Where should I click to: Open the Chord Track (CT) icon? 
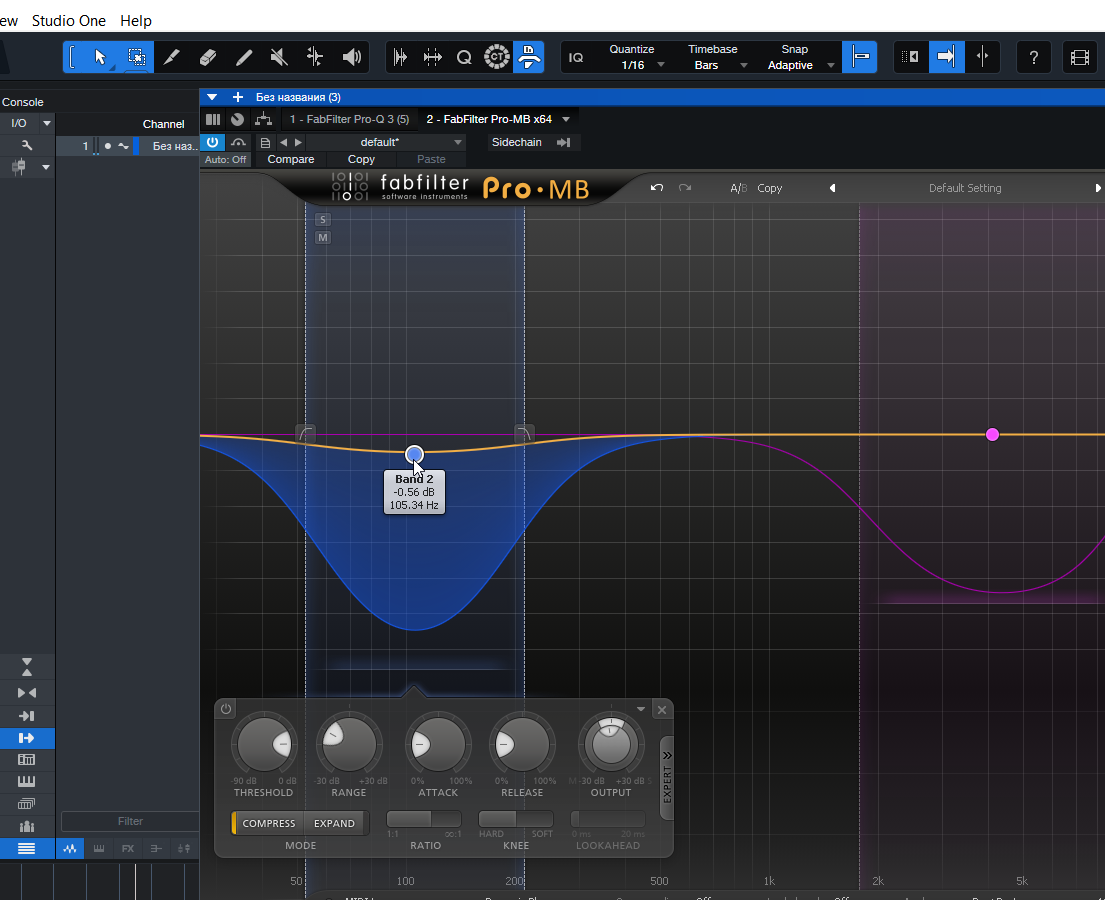(x=496, y=57)
